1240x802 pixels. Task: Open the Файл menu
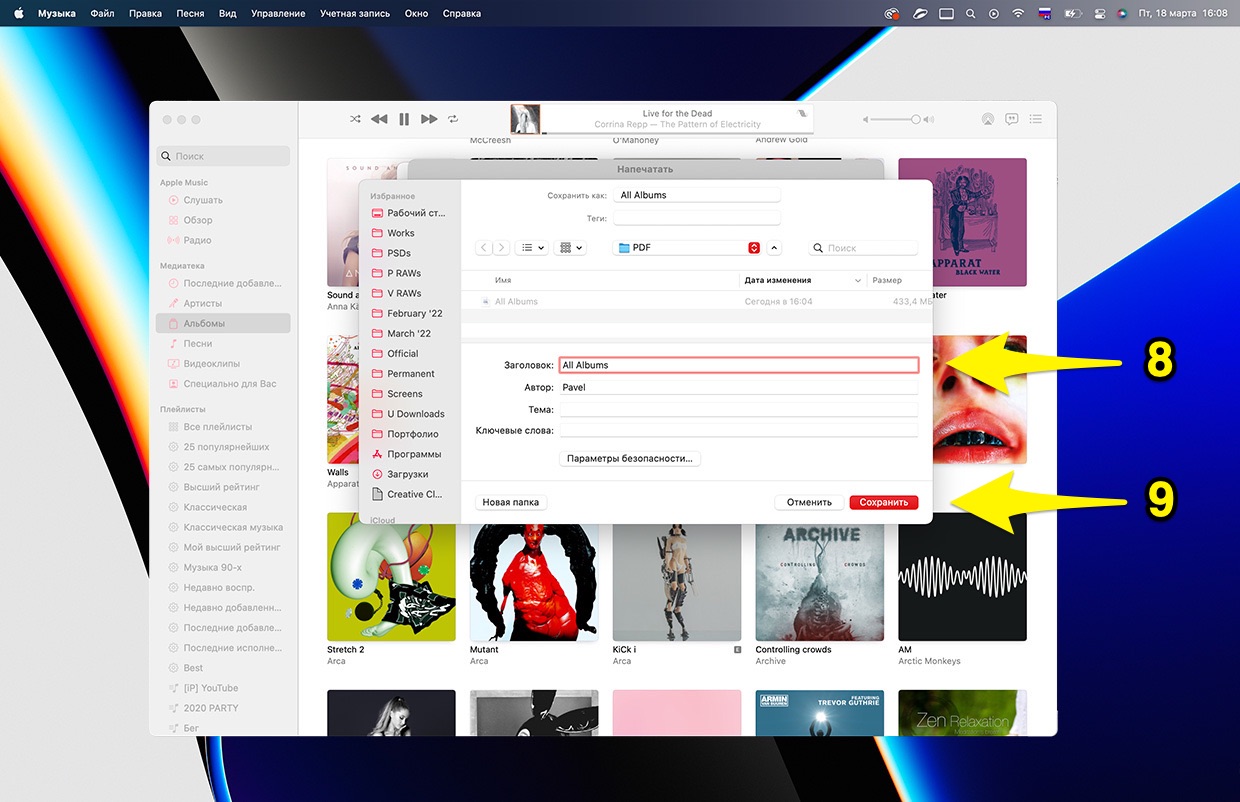(x=101, y=13)
